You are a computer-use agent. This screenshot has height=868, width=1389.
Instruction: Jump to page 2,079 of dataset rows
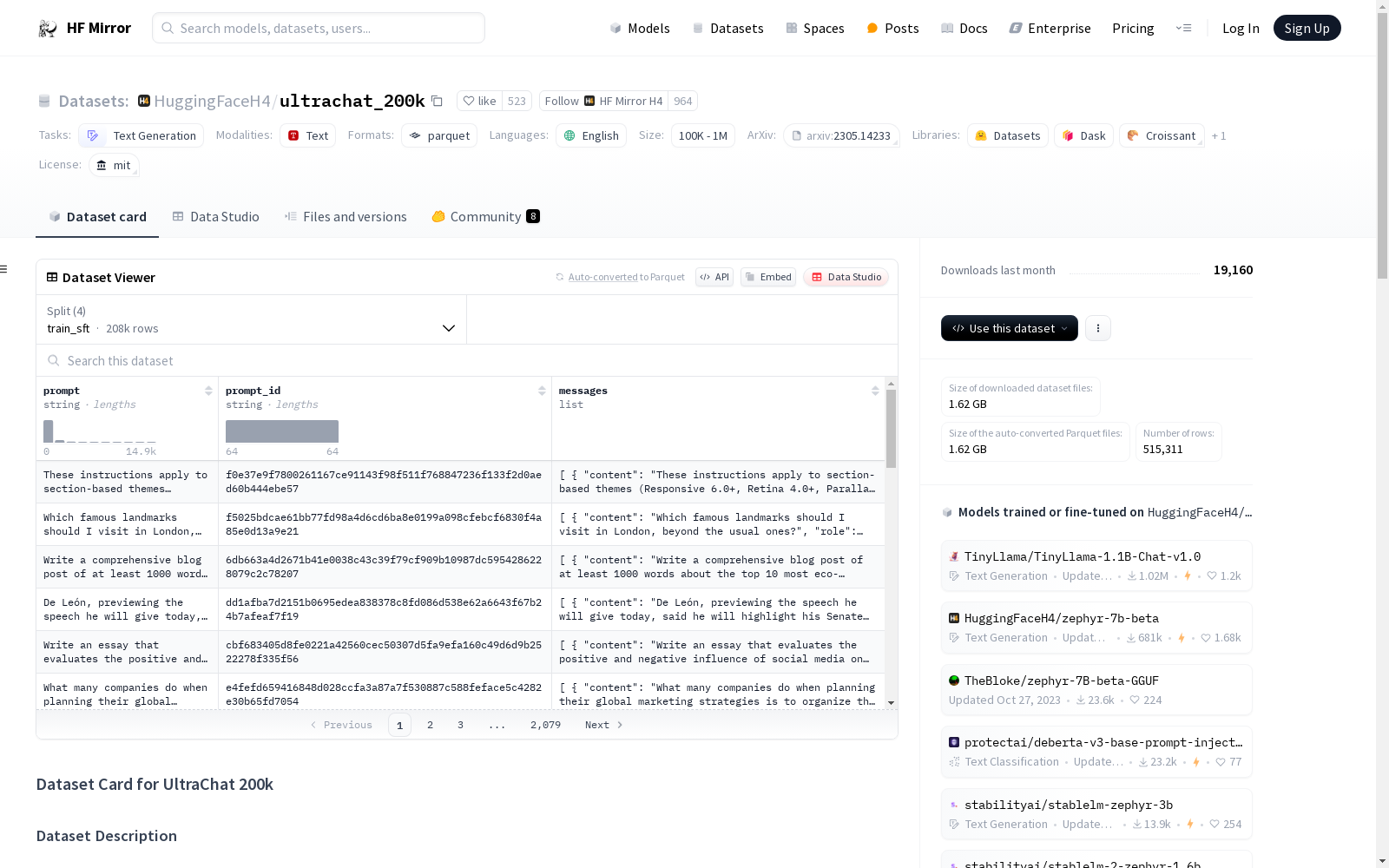(545, 725)
